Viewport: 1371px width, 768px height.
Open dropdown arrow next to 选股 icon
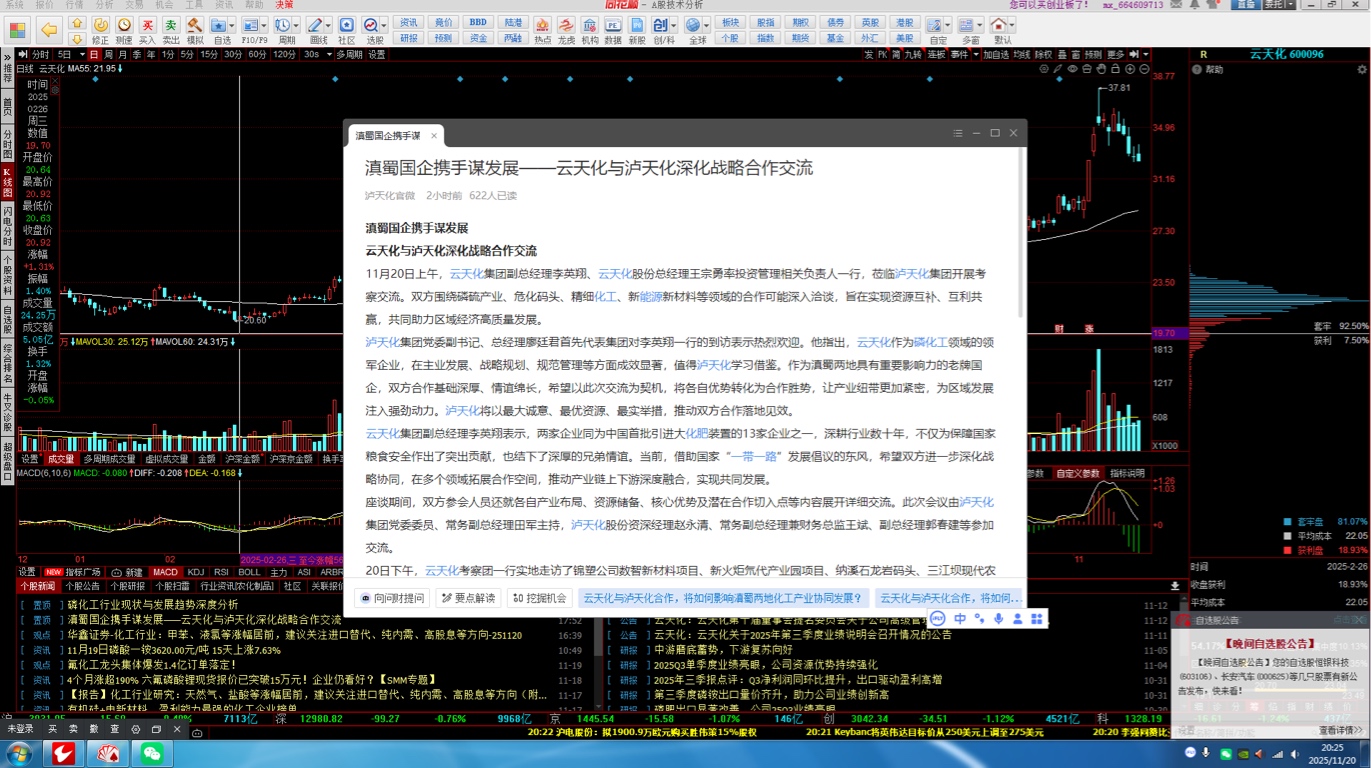(383, 24)
